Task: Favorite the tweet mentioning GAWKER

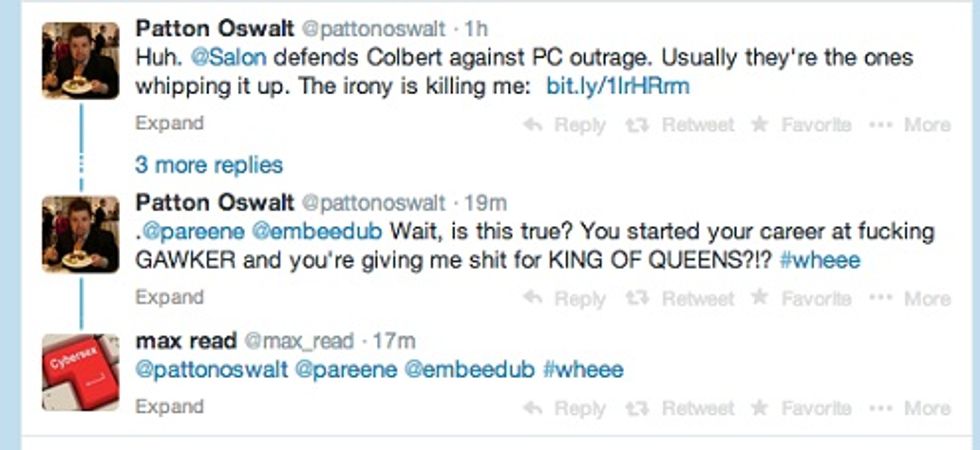Action: coord(801,298)
